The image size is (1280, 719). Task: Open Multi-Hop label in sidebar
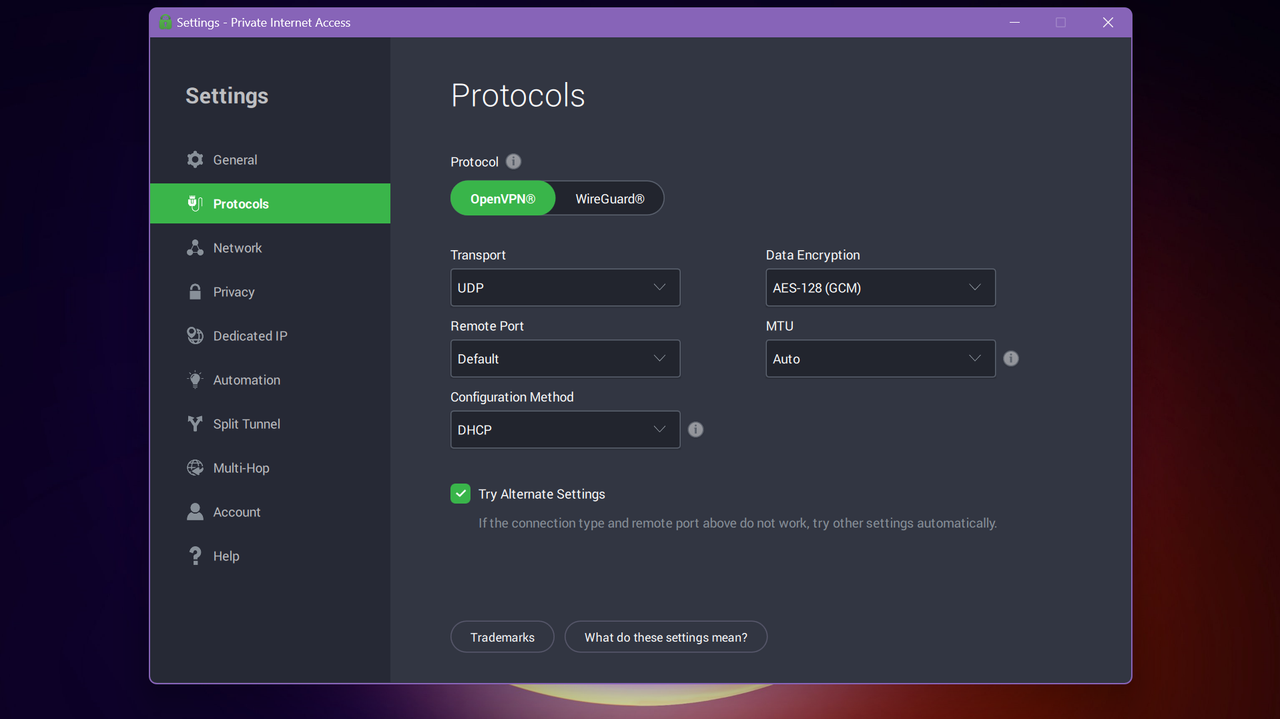pyautogui.click(x=241, y=468)
